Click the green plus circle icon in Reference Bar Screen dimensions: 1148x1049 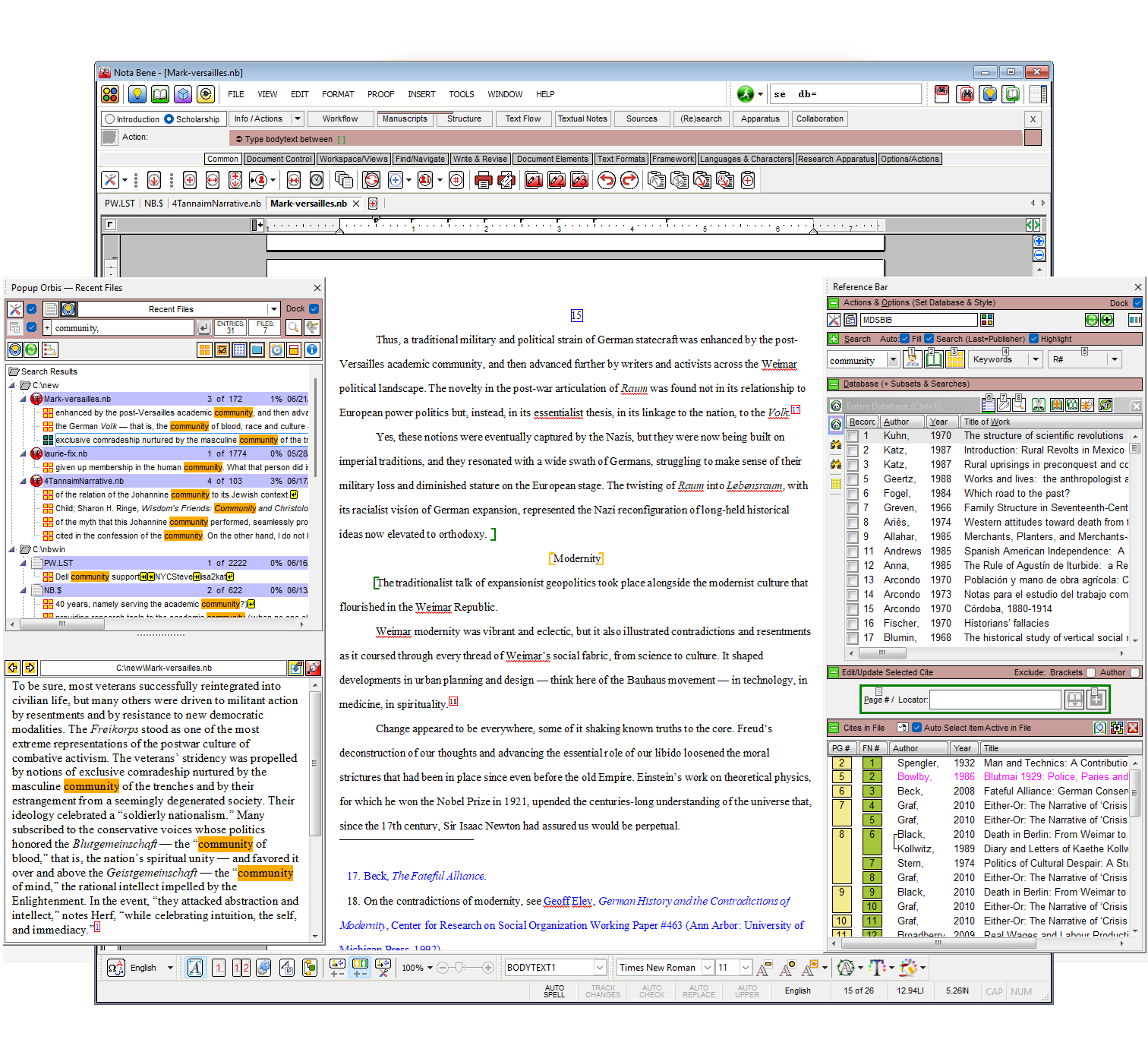pyautogui.click(x=1107, y=320)
